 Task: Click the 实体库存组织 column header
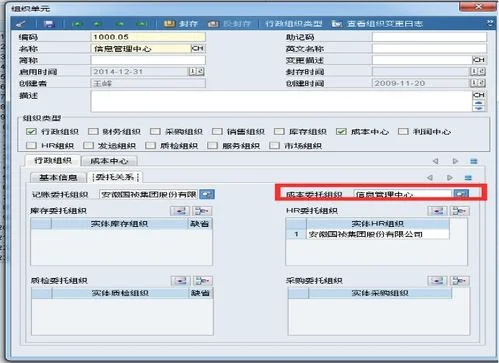coord(119,224)
